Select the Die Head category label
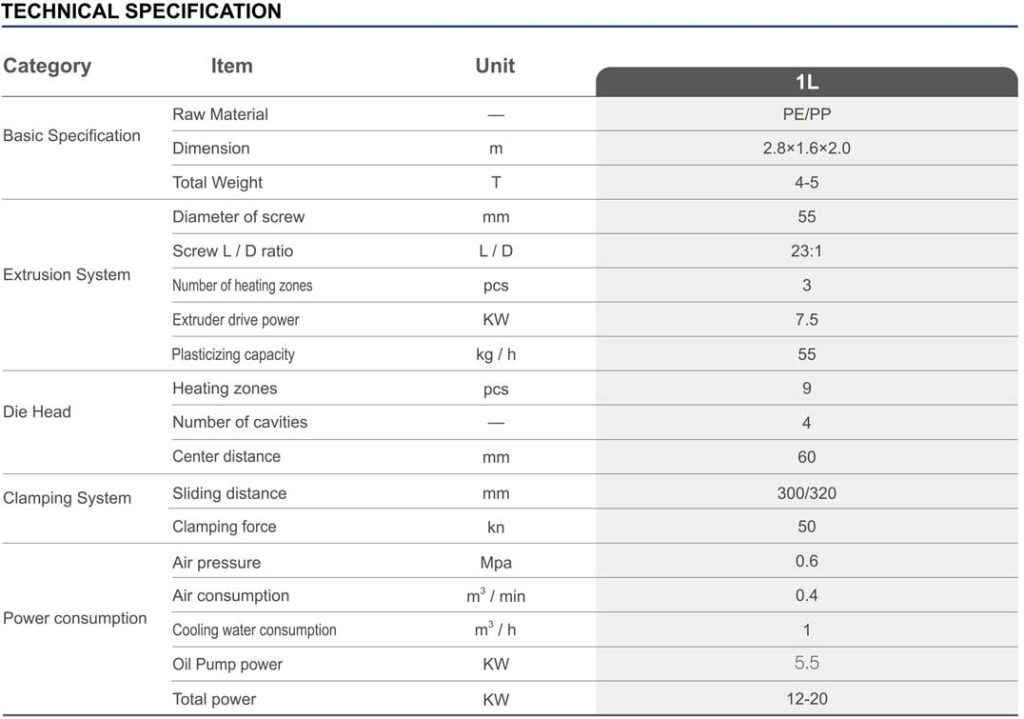This screenshot has width=1024, height=719. point(37,411)
